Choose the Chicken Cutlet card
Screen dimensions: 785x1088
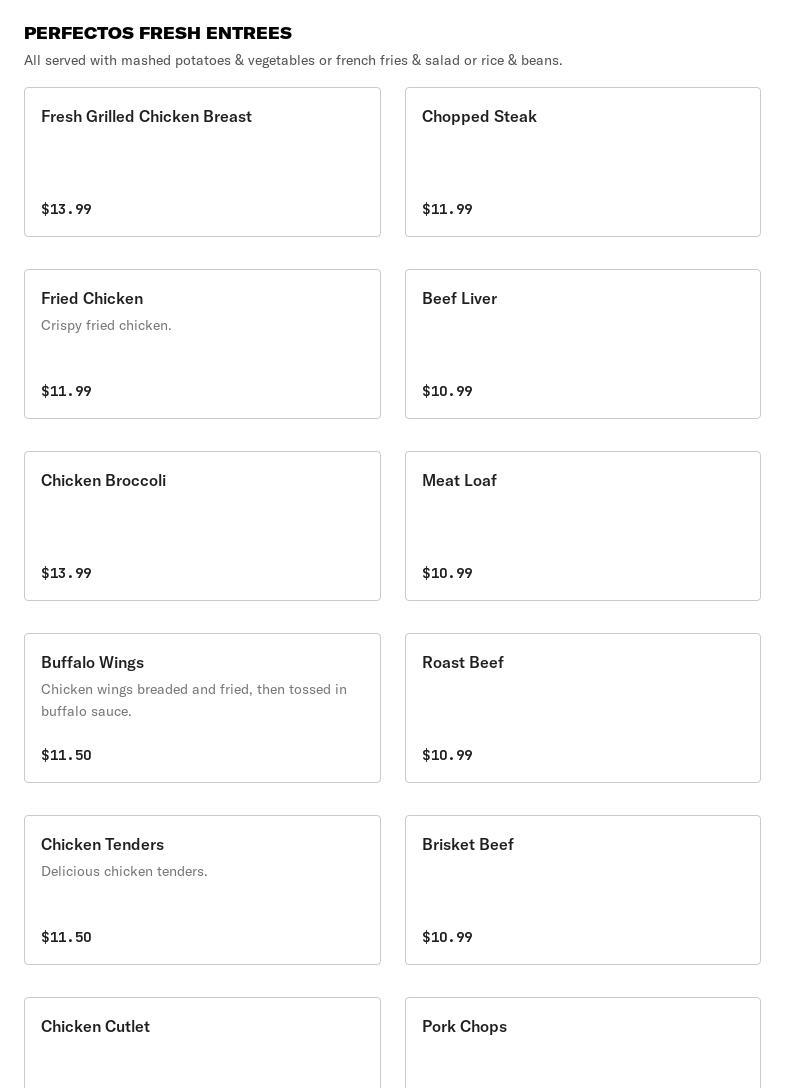pyautogui.click(x=202, y=1043)
